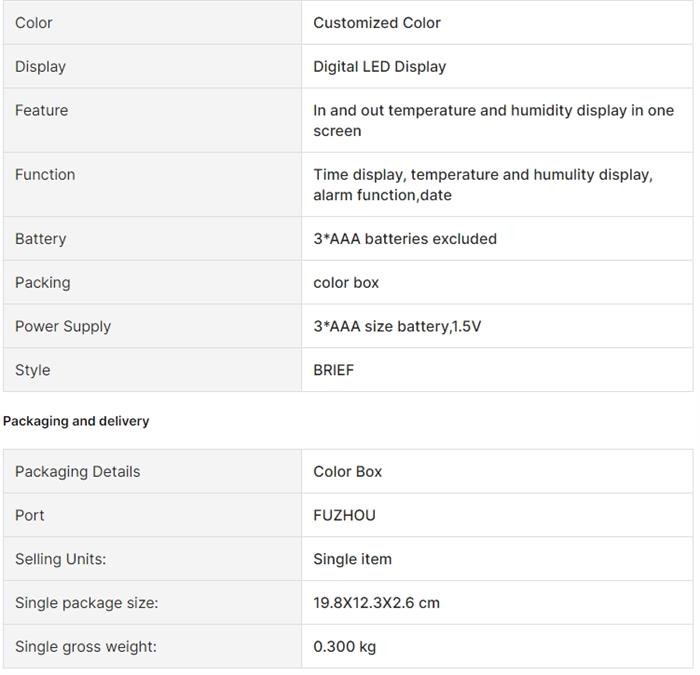This screenshot has width=700, height=675.
Task: Click the Feature row label
Action: (42, 111)
